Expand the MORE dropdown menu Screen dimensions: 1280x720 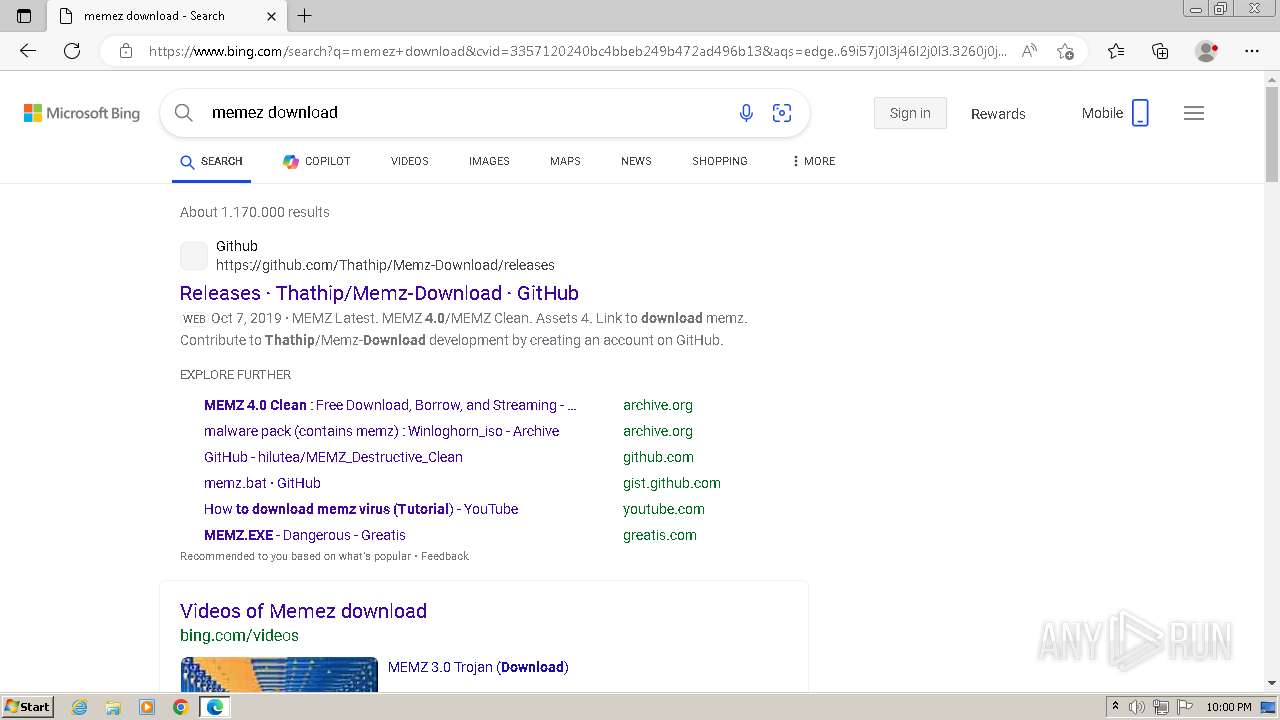[x=813, y=161]
